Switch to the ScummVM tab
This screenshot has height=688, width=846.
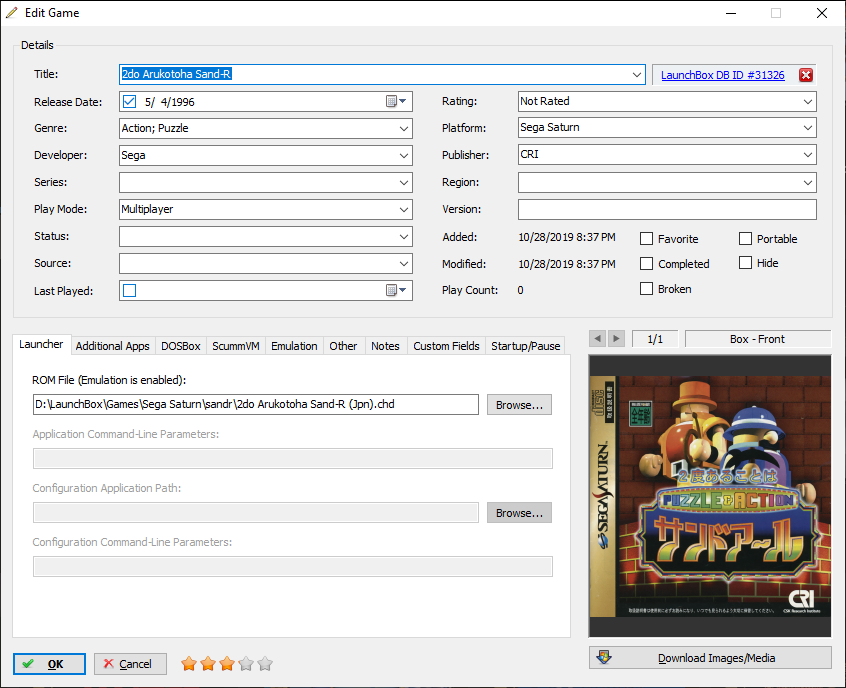[236, 346]
